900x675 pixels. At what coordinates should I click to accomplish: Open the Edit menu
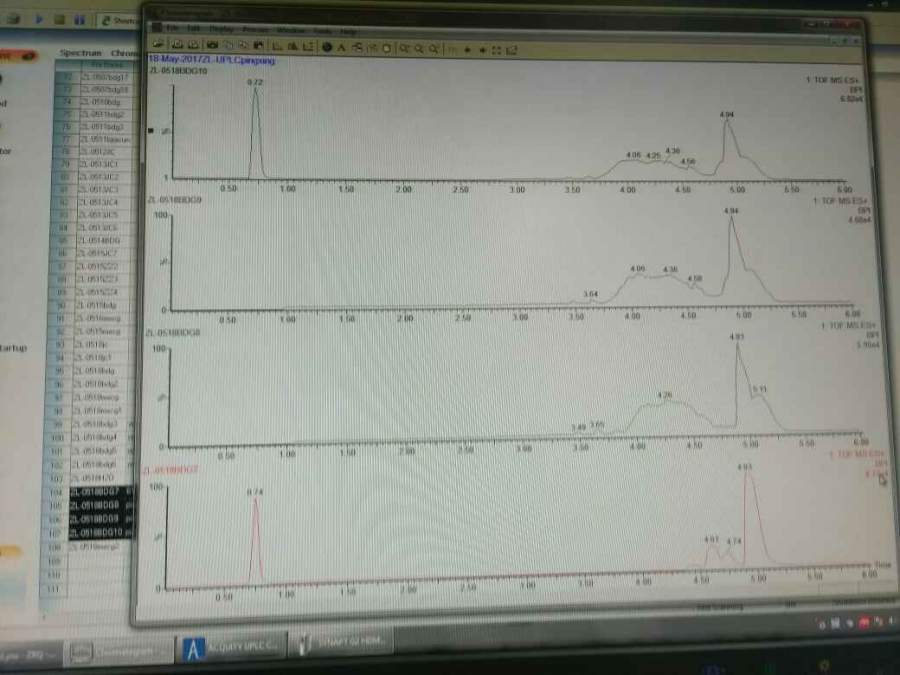[x=193, y=28]
